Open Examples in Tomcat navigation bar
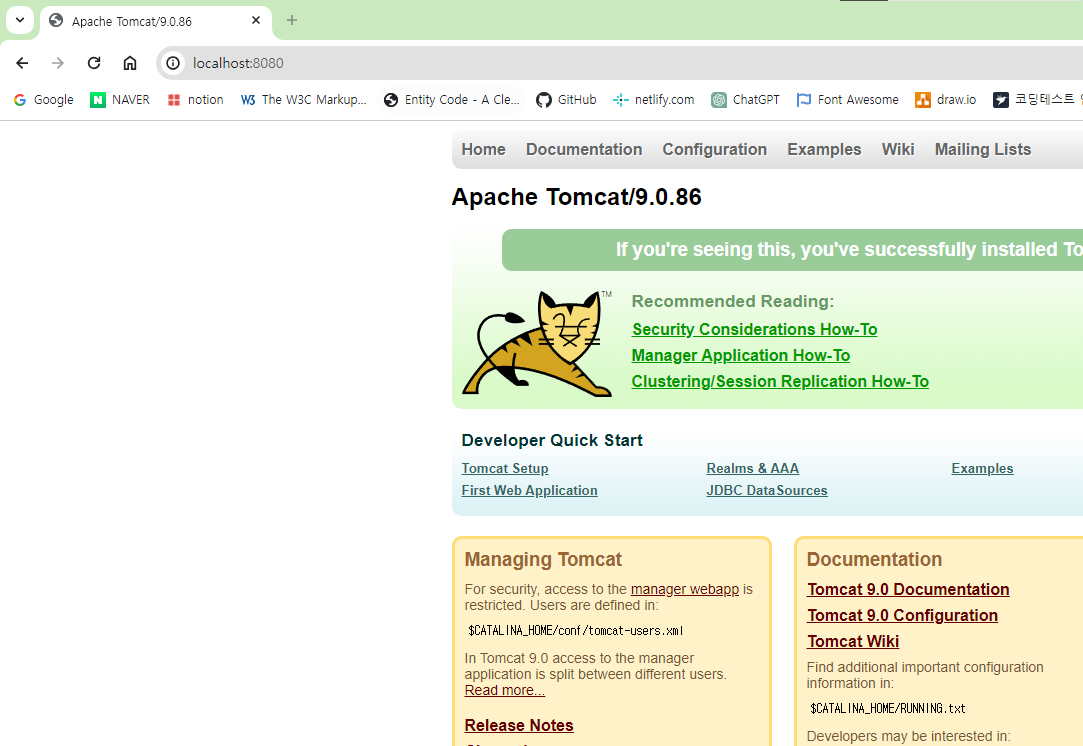1083x746 pixels. pyautogui.click(x=824, y=149)
